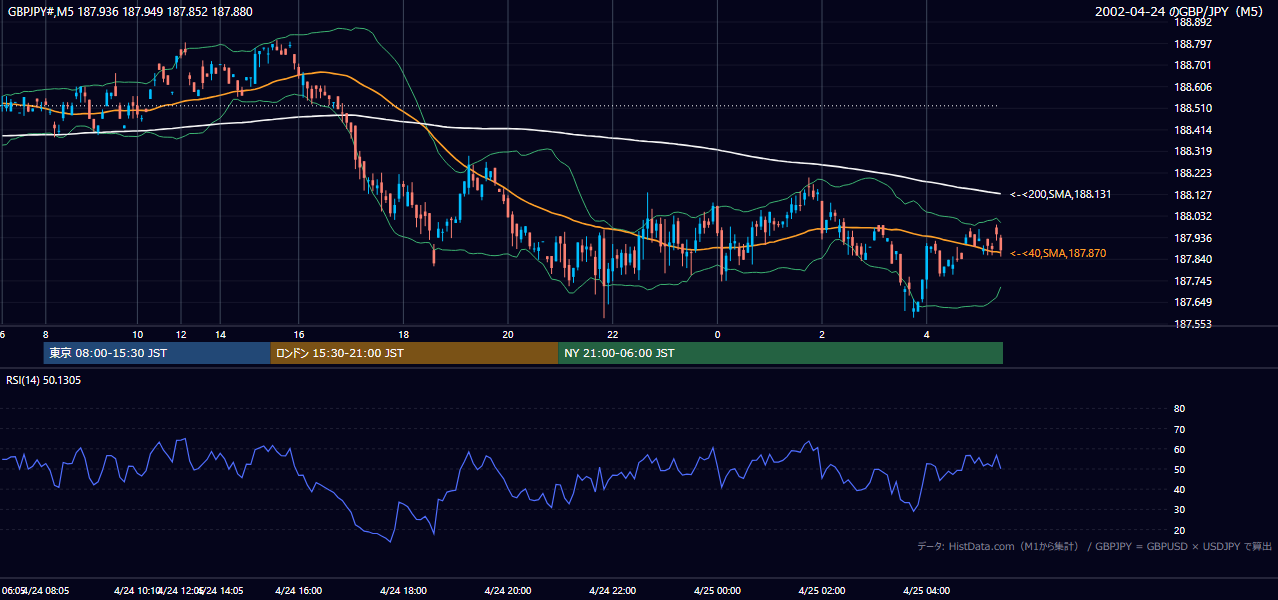Click price level 187.553 on the axis
The height and width of the screenshot is (600, 1278).
[x=1192, y=324]
